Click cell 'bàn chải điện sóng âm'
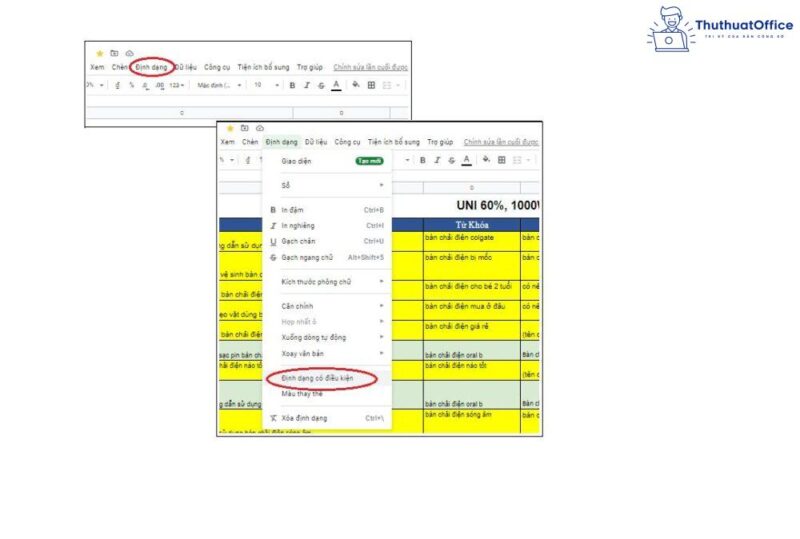800x539 pixels. 472,421
